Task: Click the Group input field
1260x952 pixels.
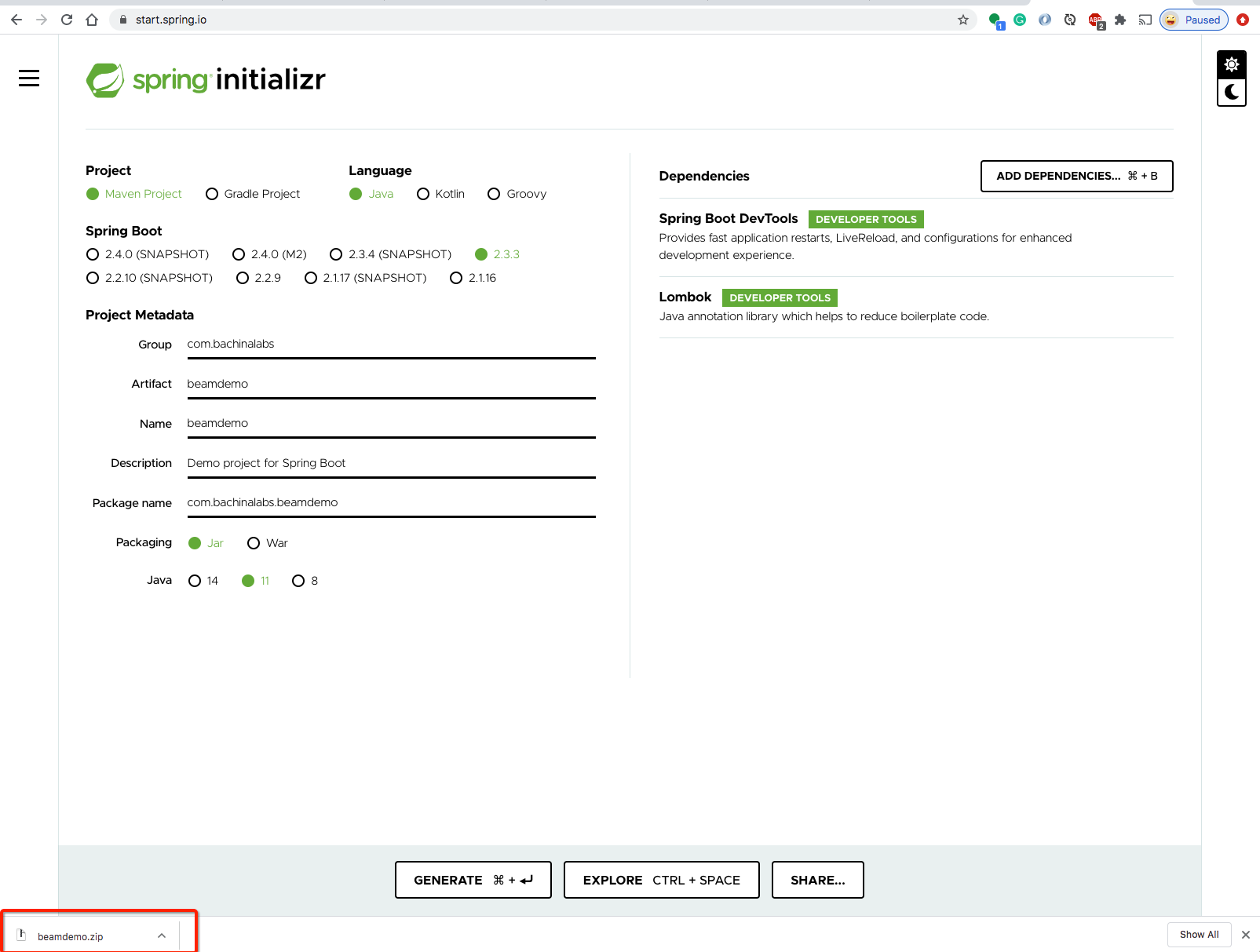Action: 391,345
